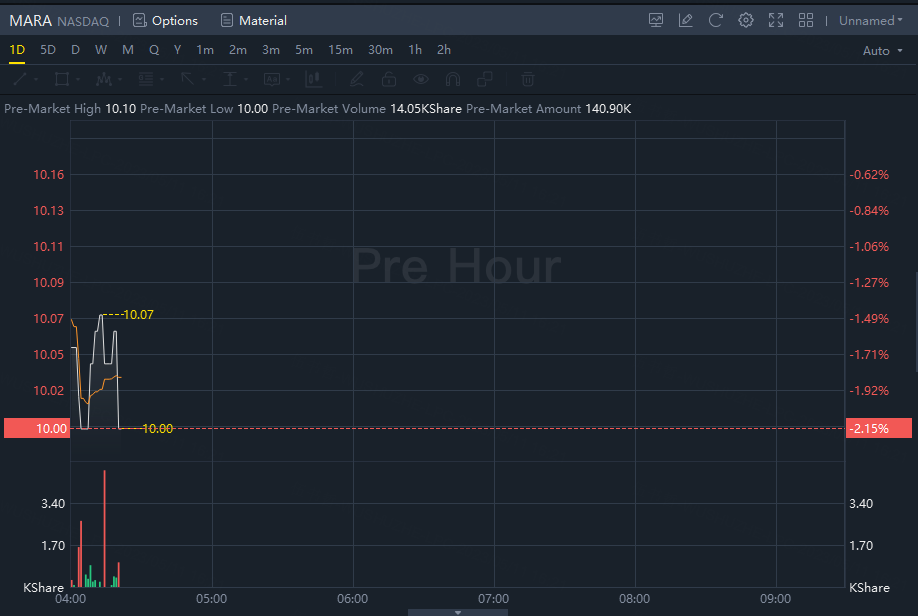Screen dimensions: 918x616
Task: Click the vertical scrollbar on right edge
Action: [916, 321]
